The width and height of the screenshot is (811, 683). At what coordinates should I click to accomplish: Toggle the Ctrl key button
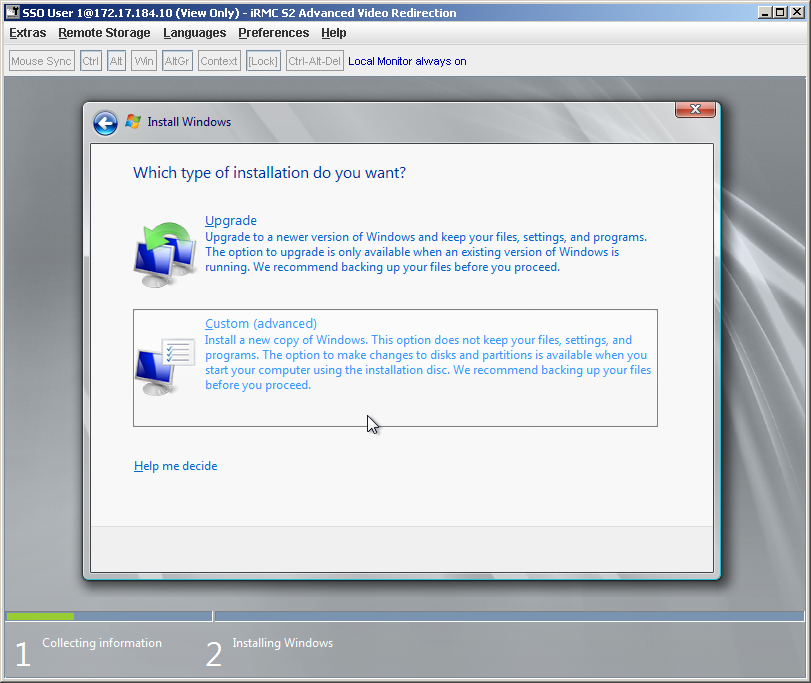tap(91, 61)
